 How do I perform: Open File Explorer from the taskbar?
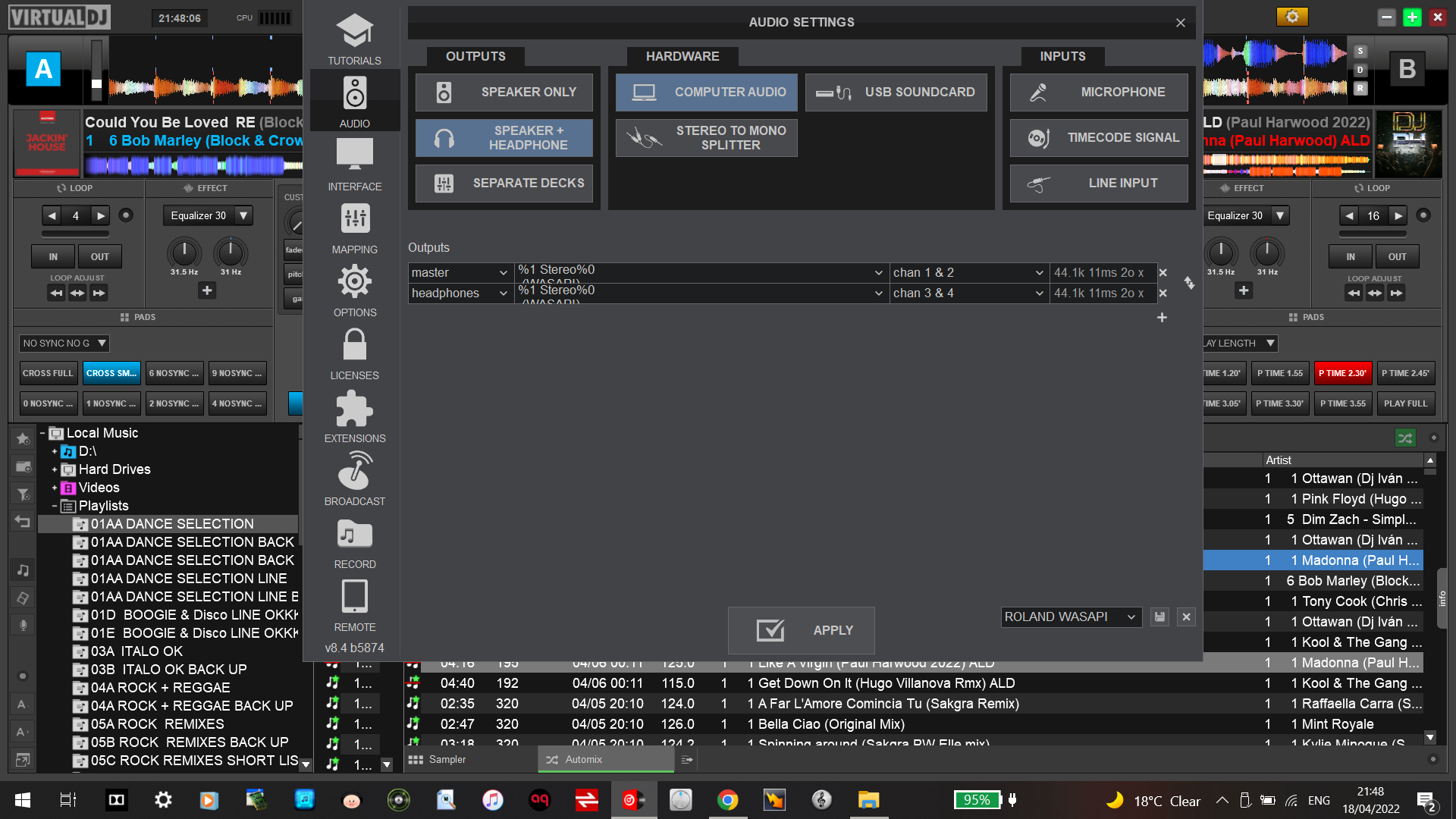point(868,800)
